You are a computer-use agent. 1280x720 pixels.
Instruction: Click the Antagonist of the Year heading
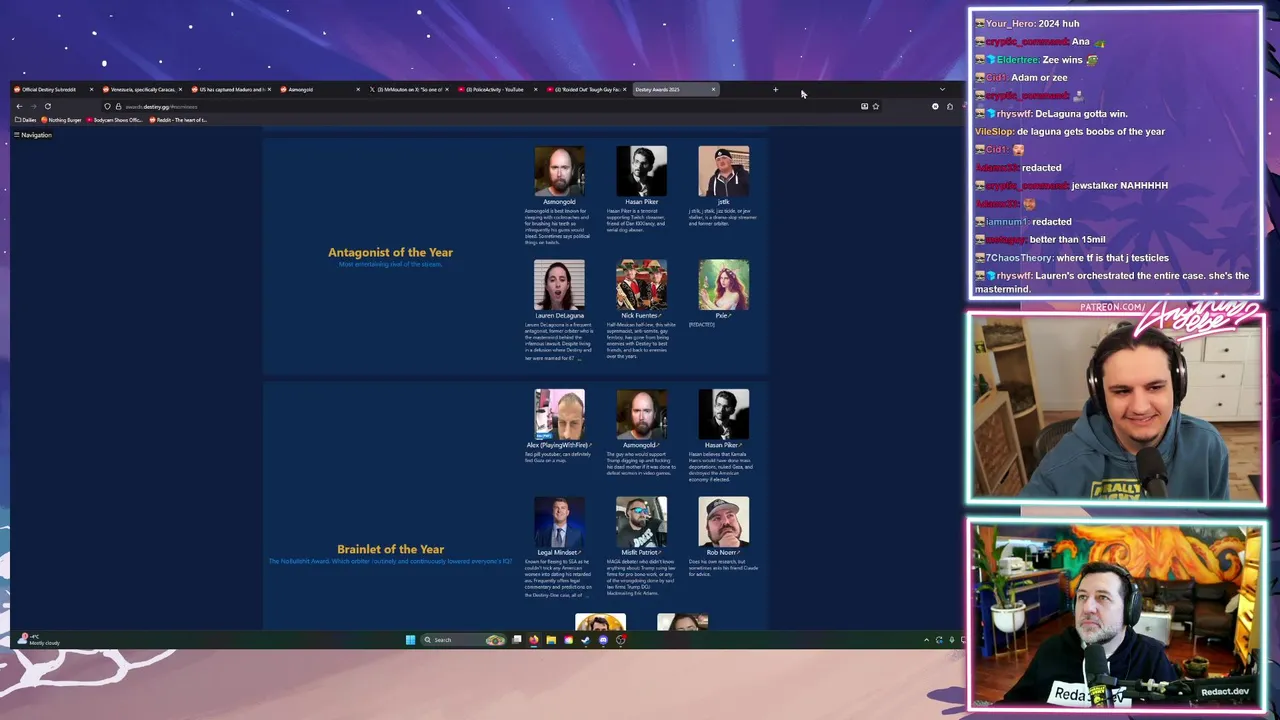[390, 253]
